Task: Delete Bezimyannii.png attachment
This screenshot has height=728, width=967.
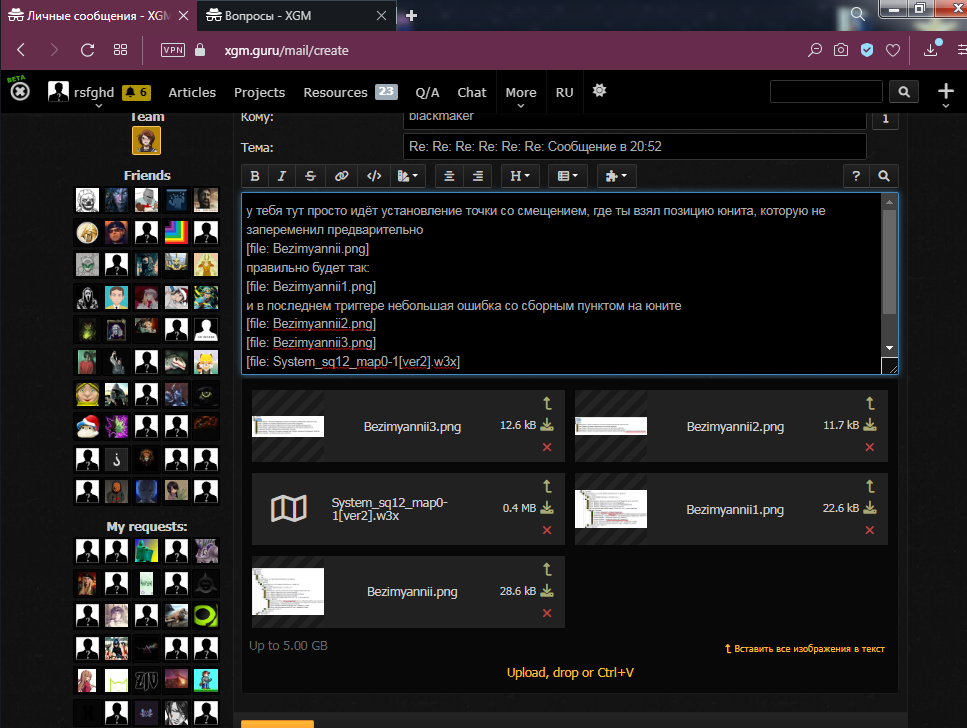Action: [x=547, y=613]
